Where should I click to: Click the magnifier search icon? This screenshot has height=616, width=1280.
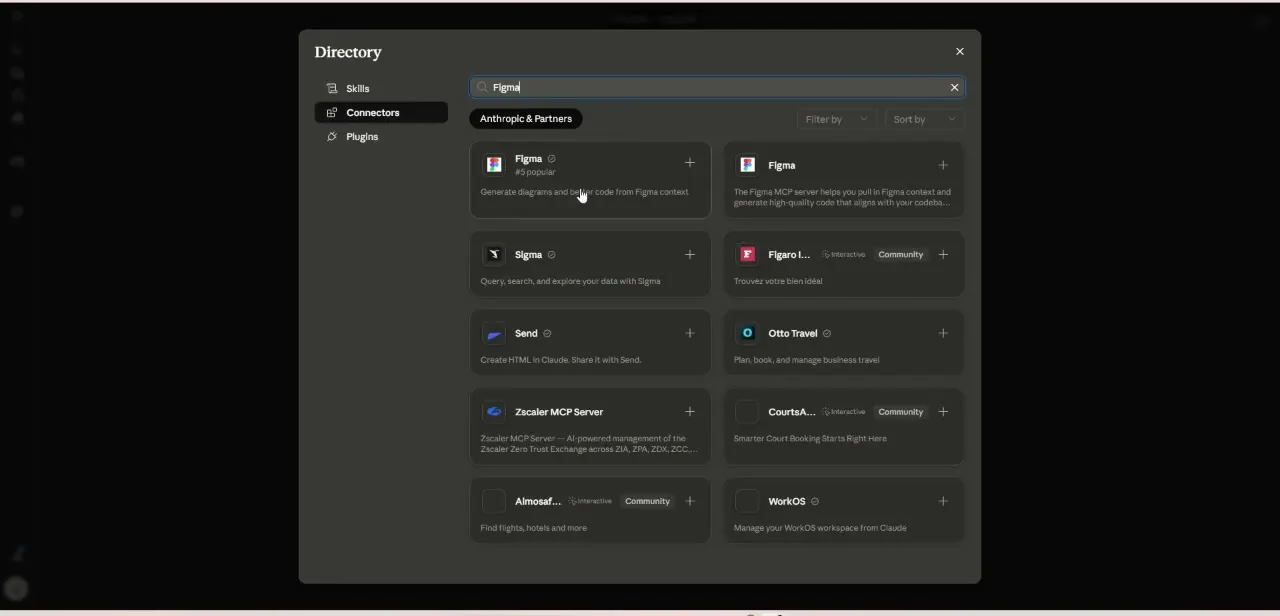pos(482,87)
